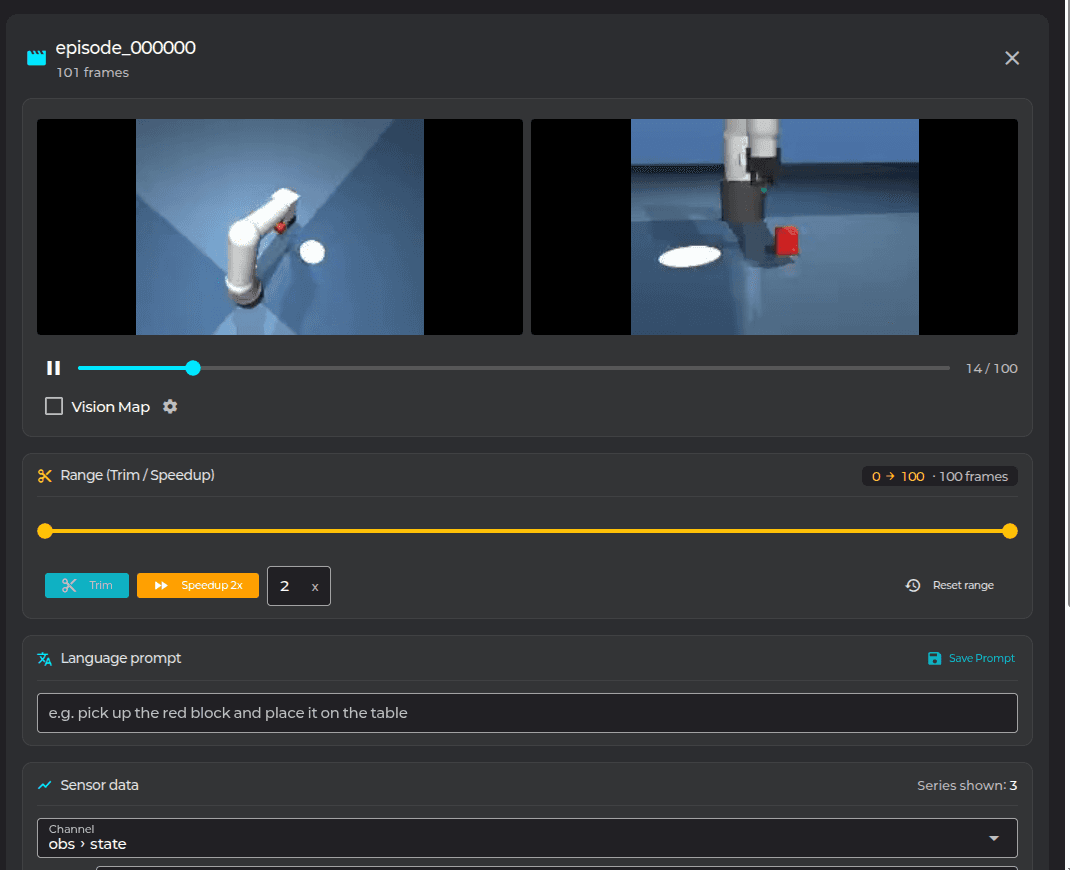Click the 14 / 100 frame counter
The image size is (1070, 870).
(x=992, y=368)
